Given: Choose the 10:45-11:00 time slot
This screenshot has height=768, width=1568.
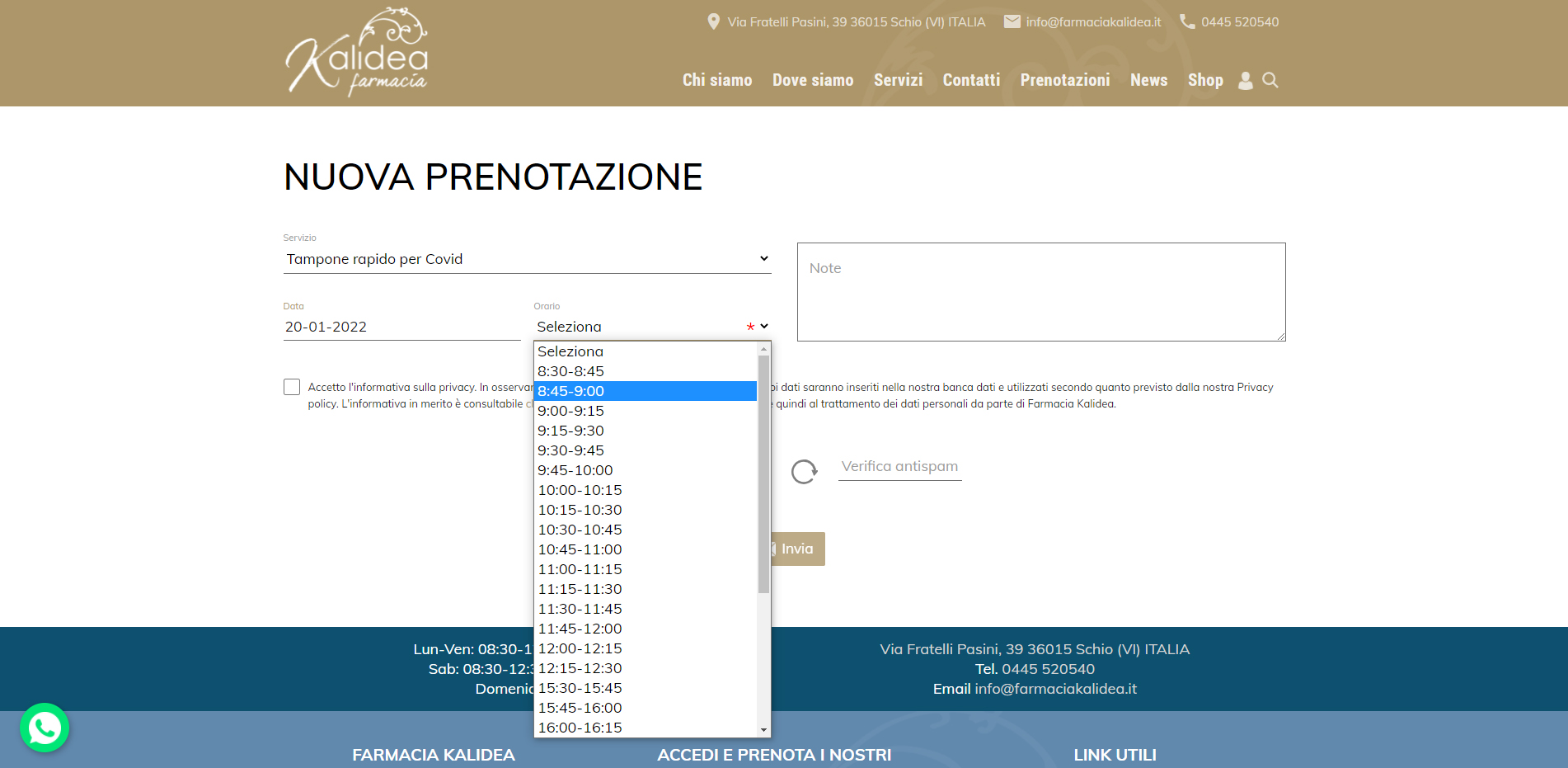Looking at the screenshot, I should click(580, 549).
